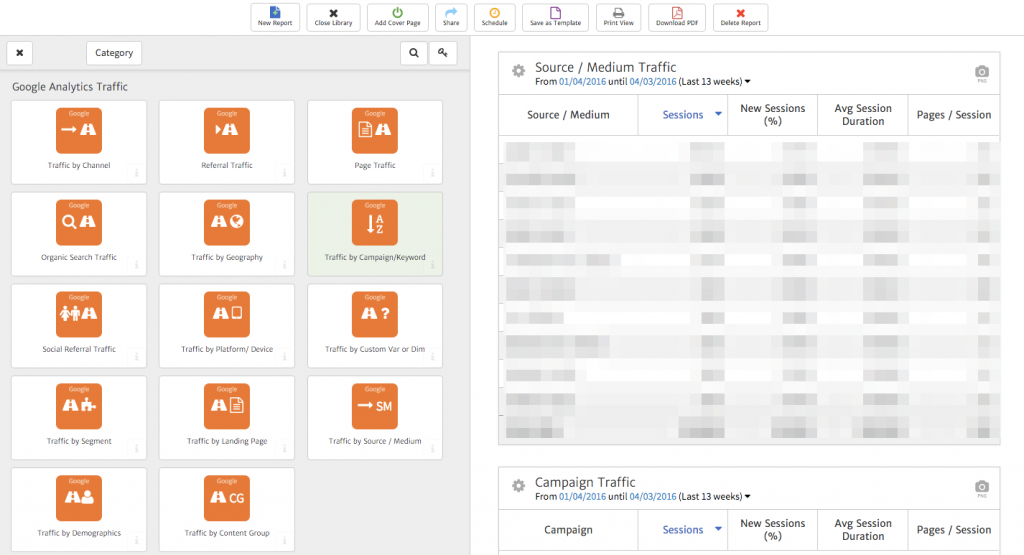Screen dimensions: 1024x555
Task: Select the Traffic by Channel widget
Action: coord(79,142)
